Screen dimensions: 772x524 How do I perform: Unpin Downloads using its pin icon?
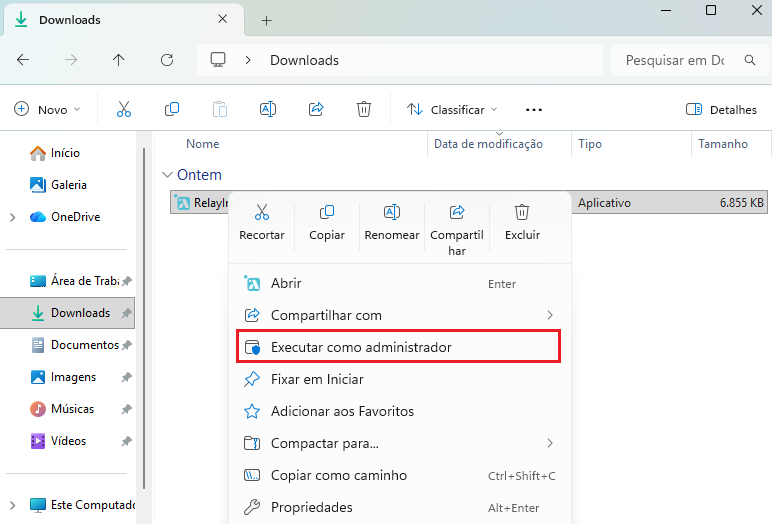127,313
